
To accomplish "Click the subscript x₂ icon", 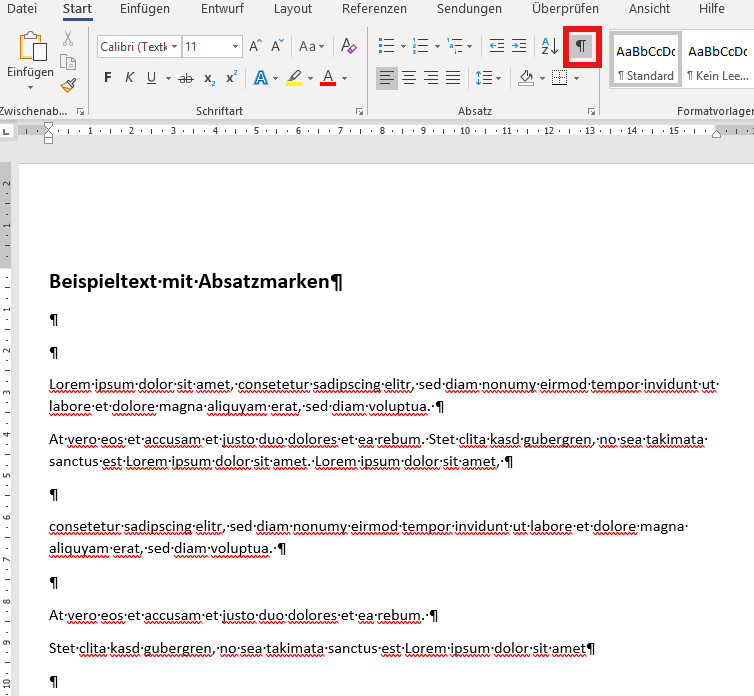I will click(x=209, y=78).
